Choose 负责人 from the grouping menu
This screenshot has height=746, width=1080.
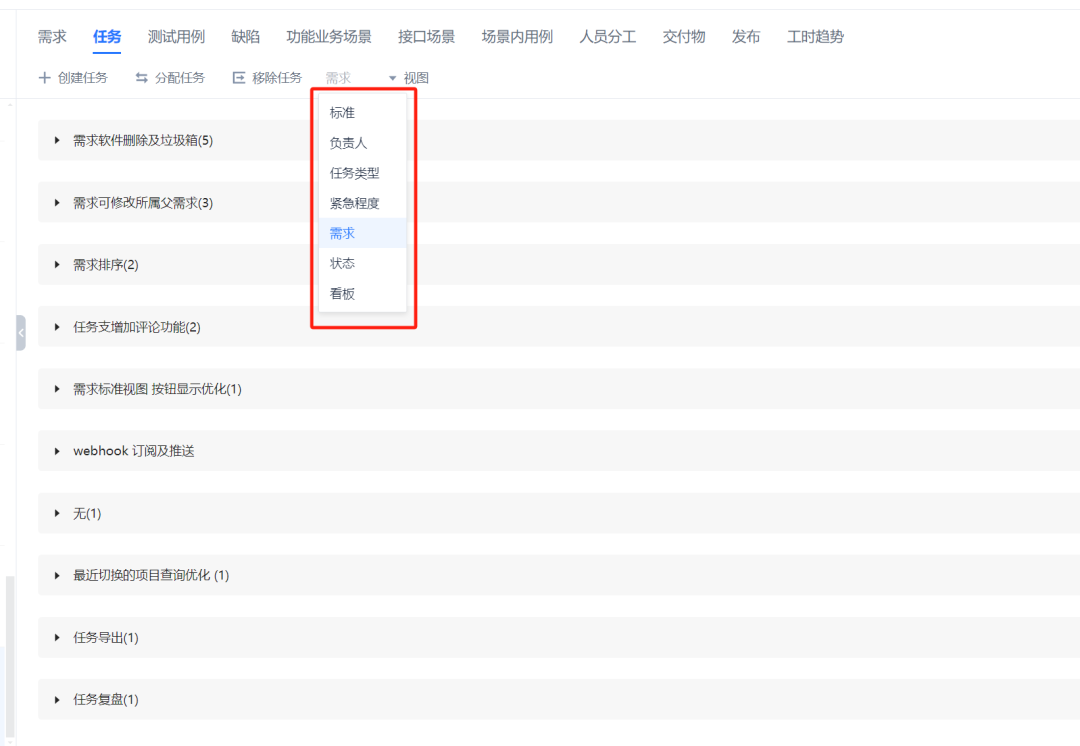coord(346,142)
